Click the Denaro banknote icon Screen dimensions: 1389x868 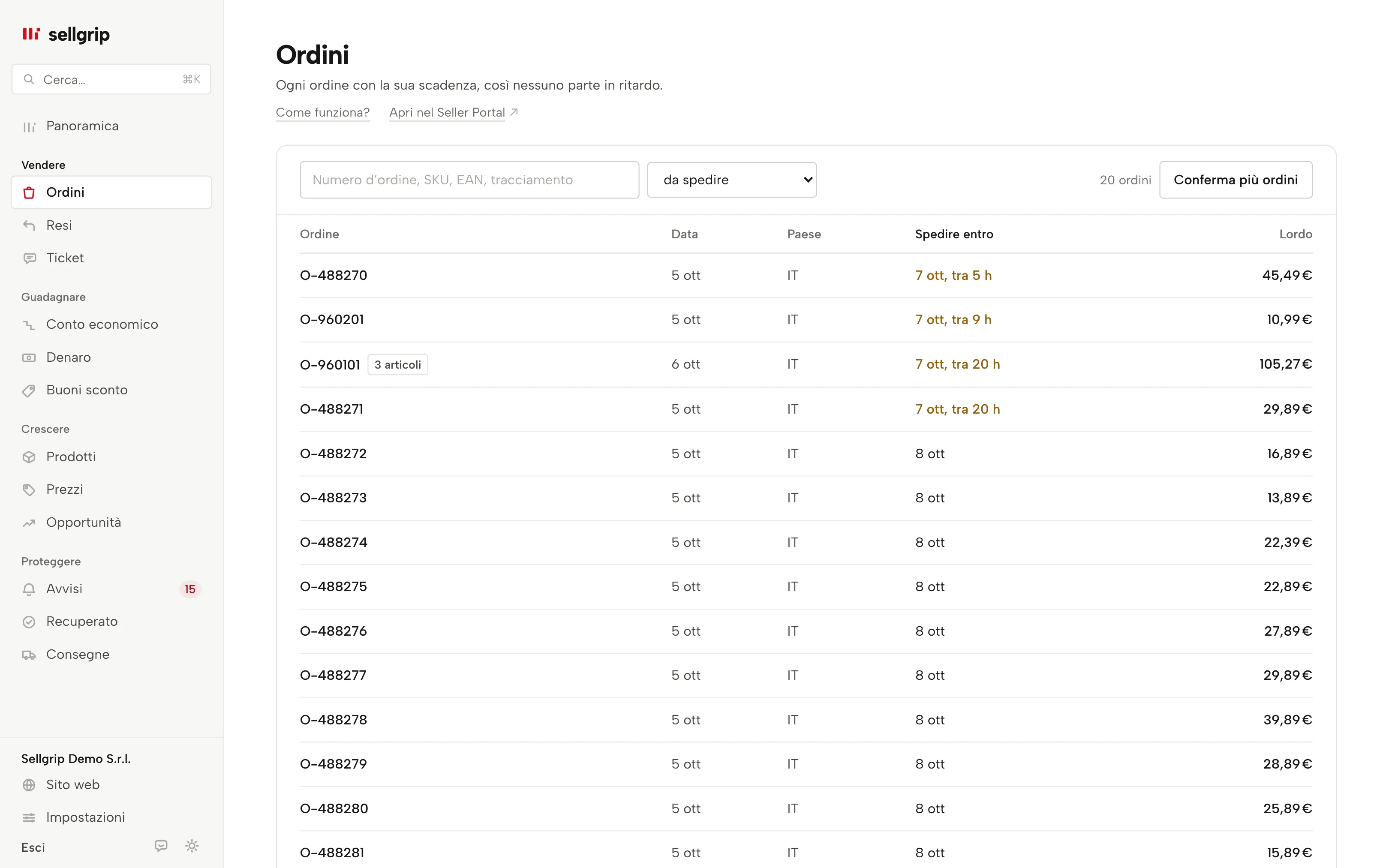(29, 357)
